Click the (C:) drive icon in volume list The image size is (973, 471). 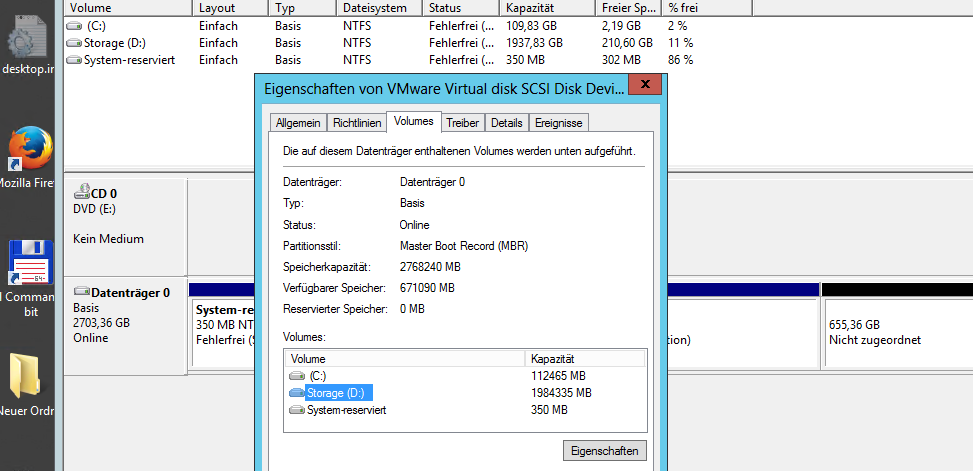point(74,27)
